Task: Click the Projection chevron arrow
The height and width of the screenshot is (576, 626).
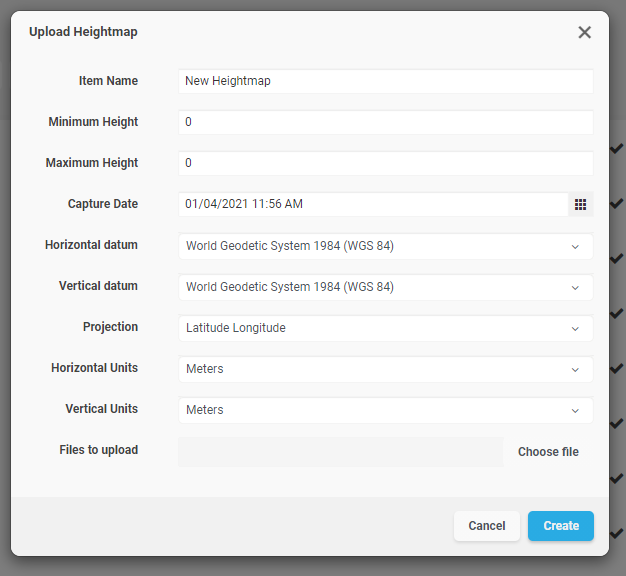Action: coord(575,328)
